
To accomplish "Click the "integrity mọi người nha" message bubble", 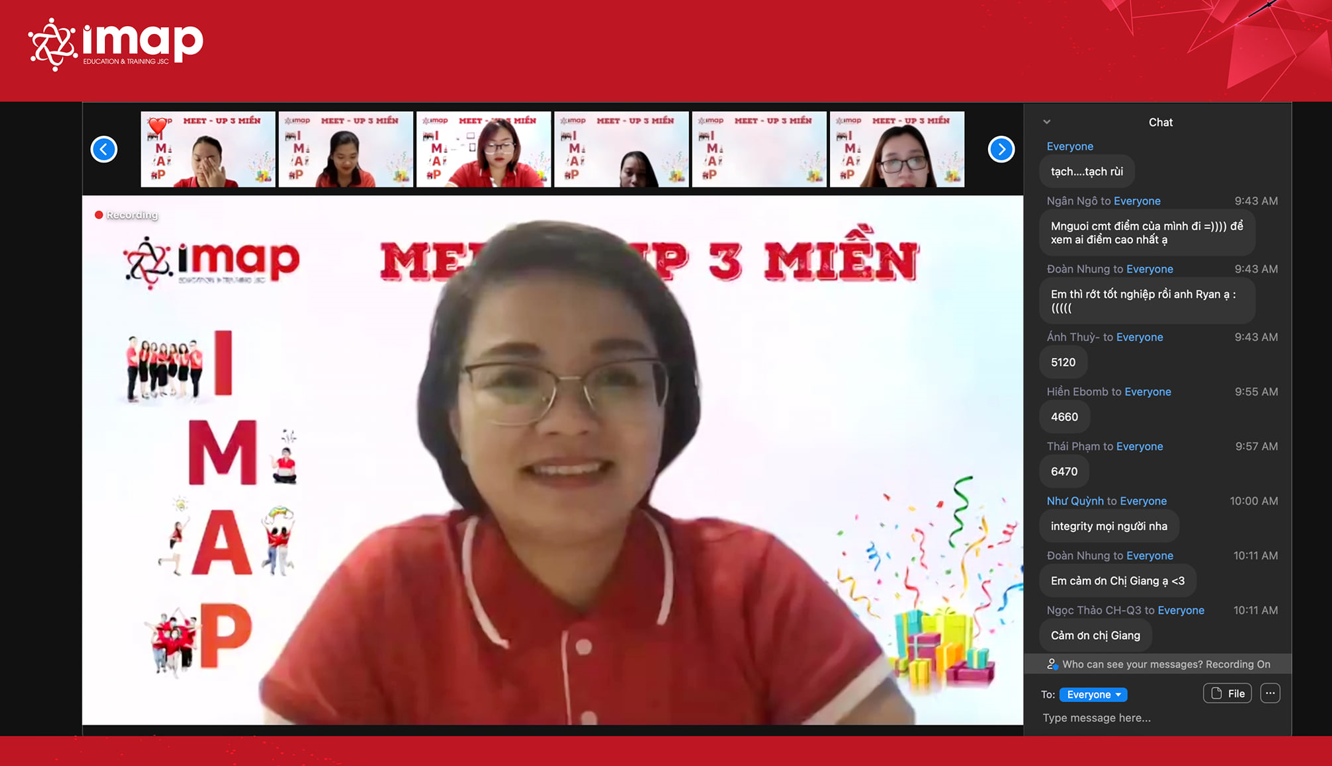I will pos(1109,526).
